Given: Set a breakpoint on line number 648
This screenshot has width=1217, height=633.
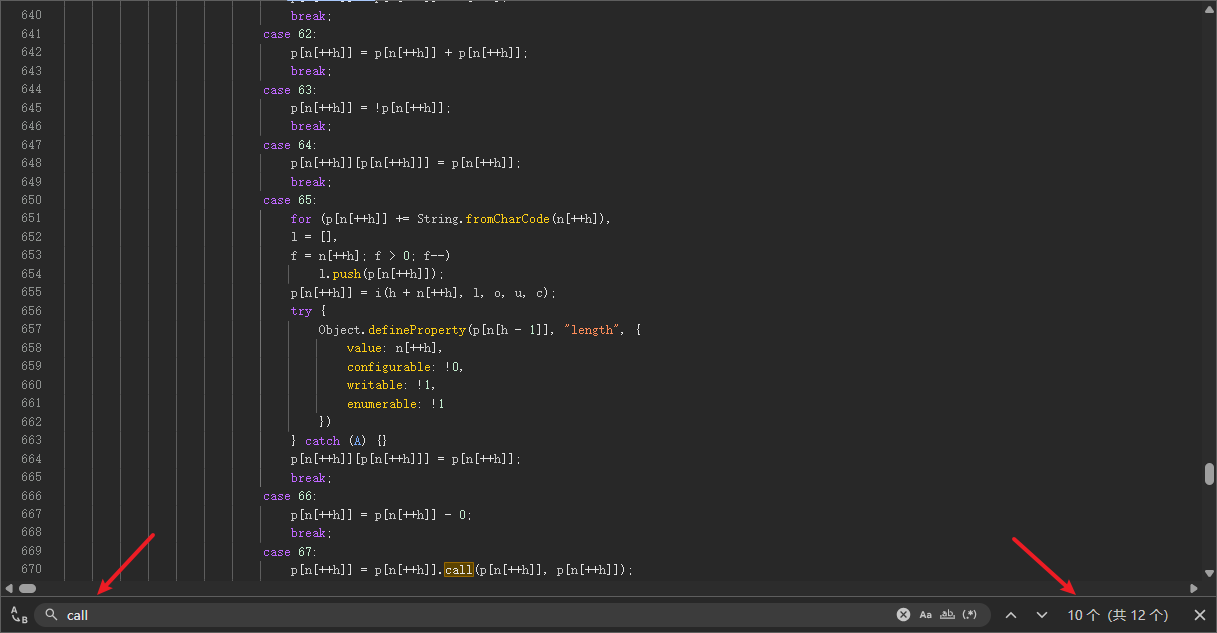Looking at the screenshot, I should pos(31,163).
